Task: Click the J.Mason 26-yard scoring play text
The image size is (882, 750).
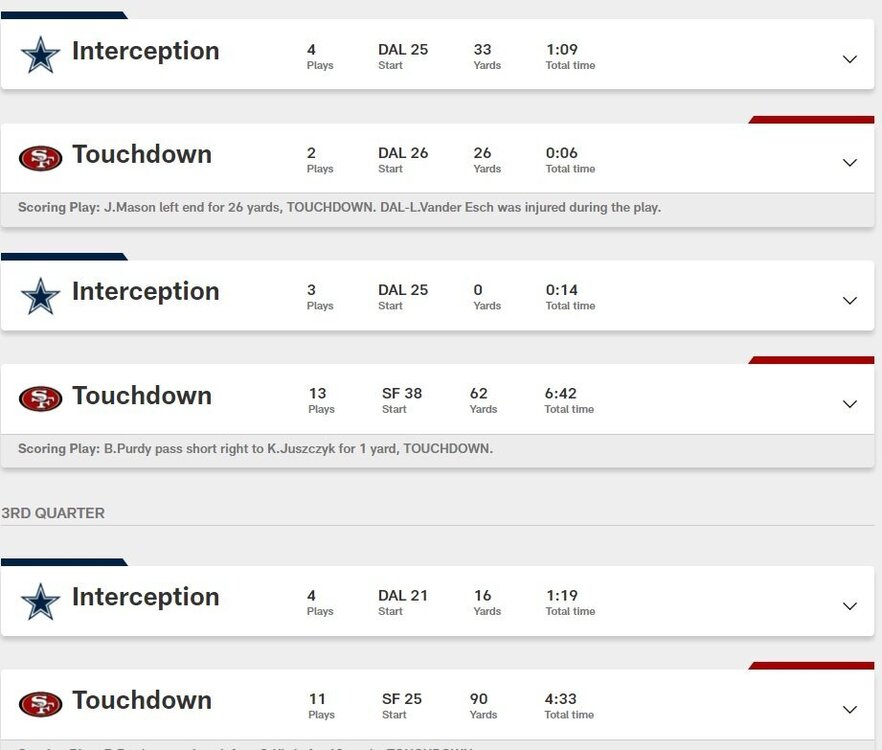Action: [x=339, y=208]
